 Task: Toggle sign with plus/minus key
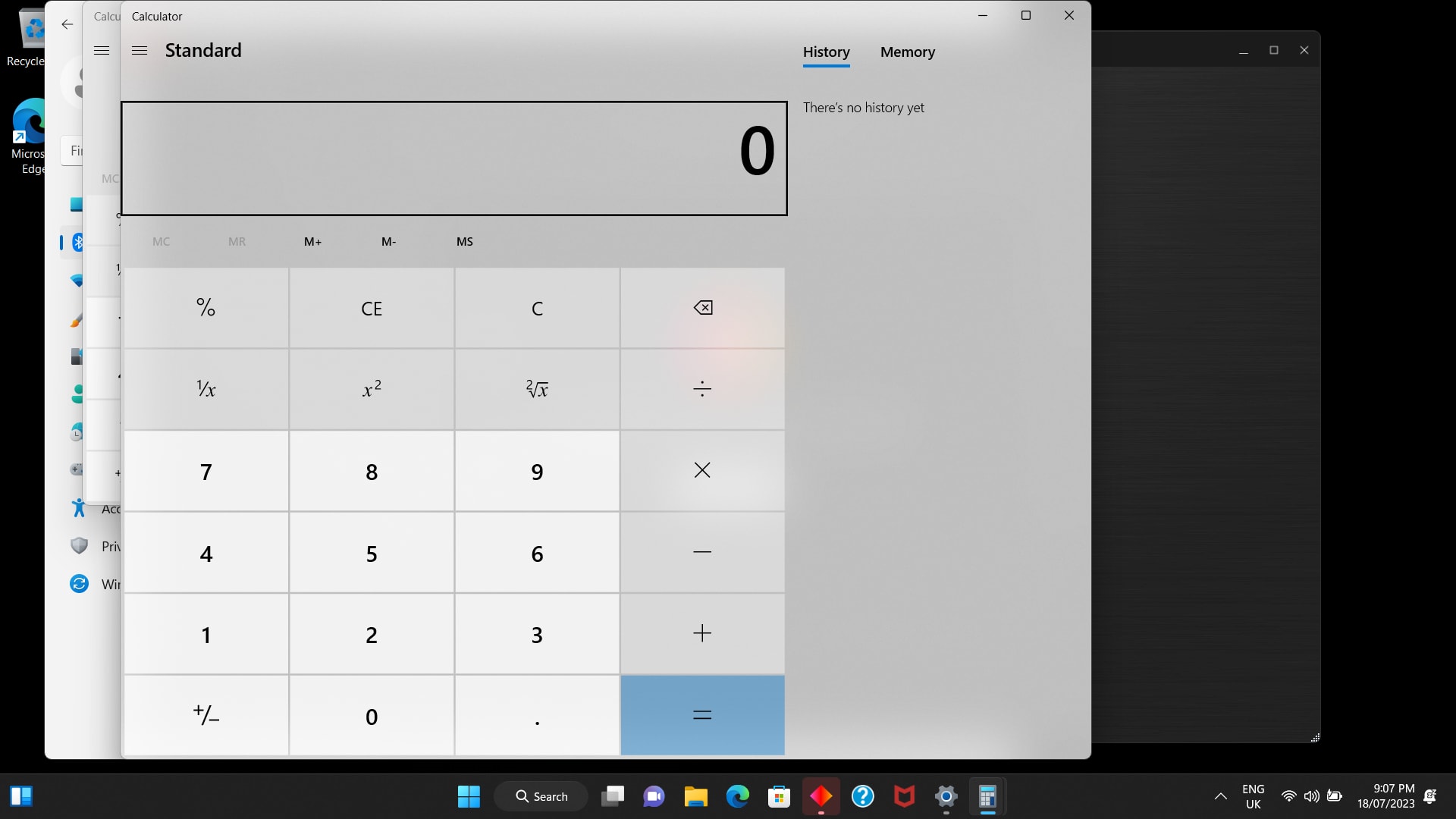click(206, 715)
